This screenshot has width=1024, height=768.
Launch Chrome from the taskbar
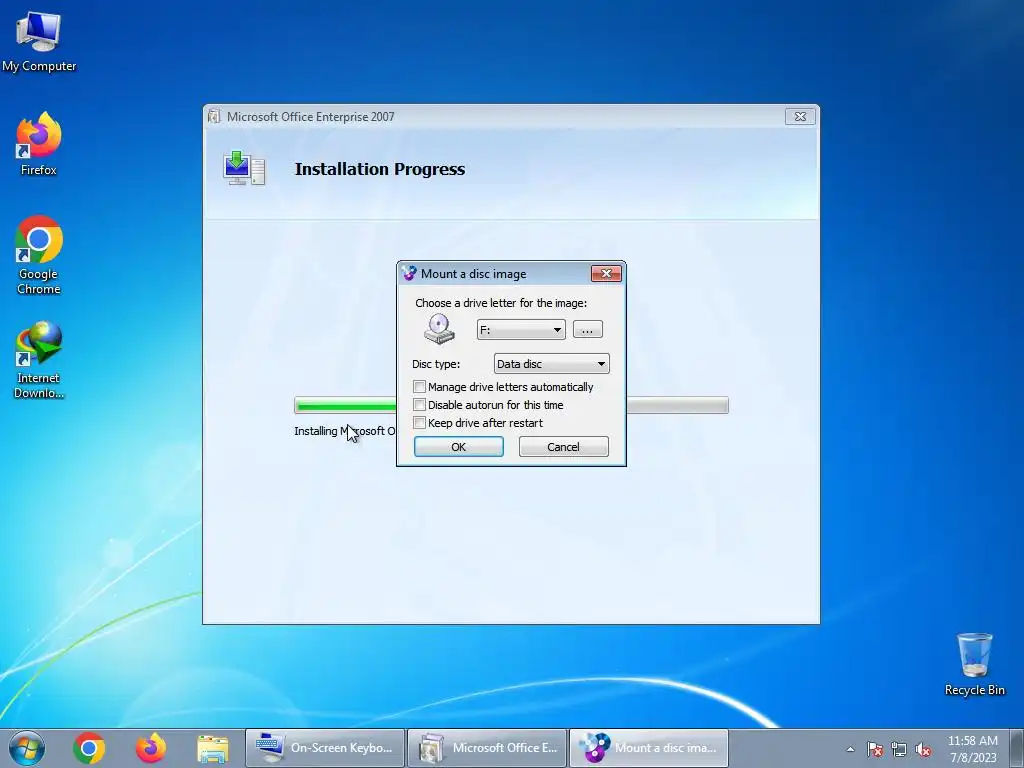pyautogui.click(x=89, y=748)
